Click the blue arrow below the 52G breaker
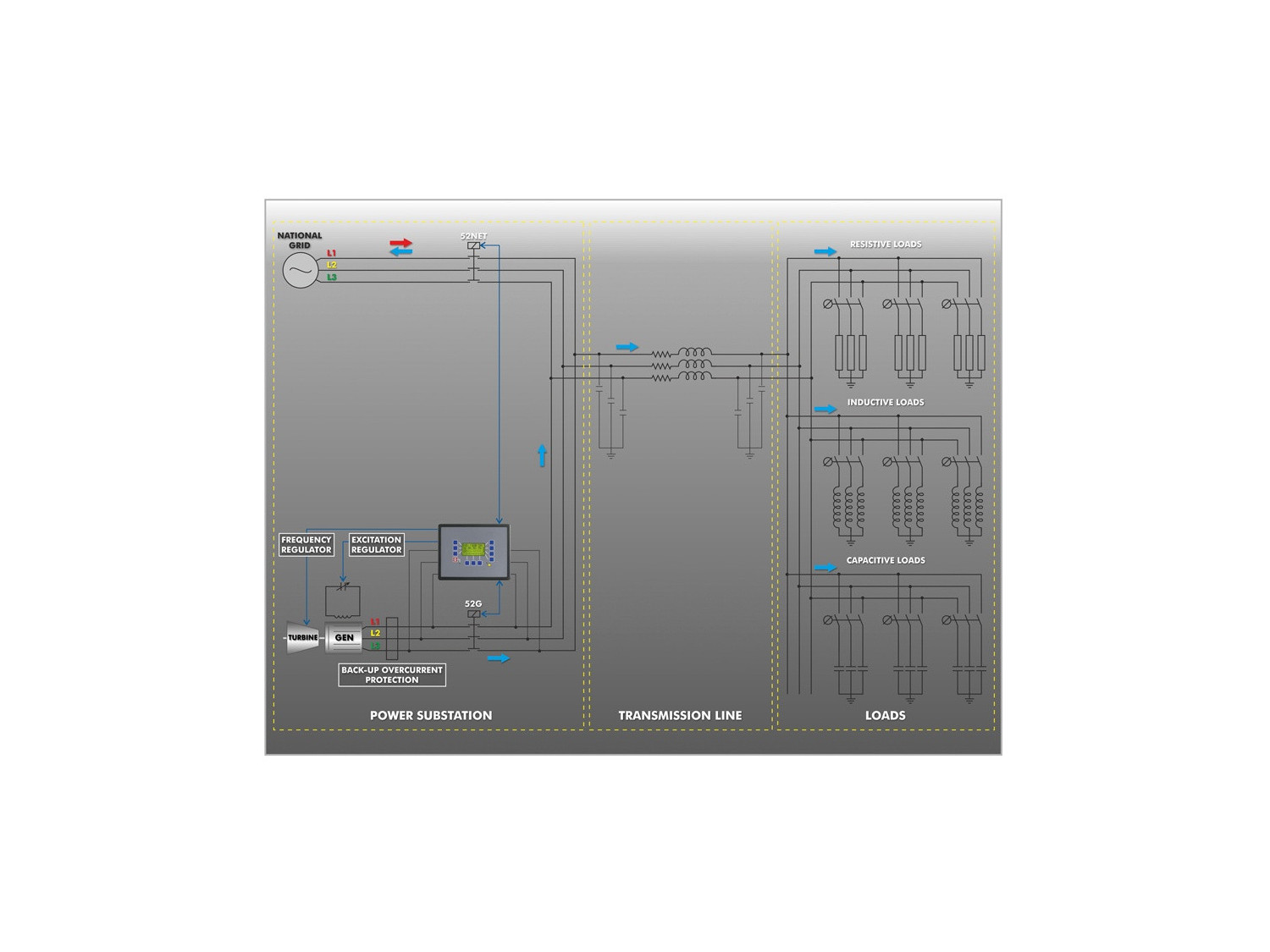Viewport: 1270px width, 952px height. point(499,658)
